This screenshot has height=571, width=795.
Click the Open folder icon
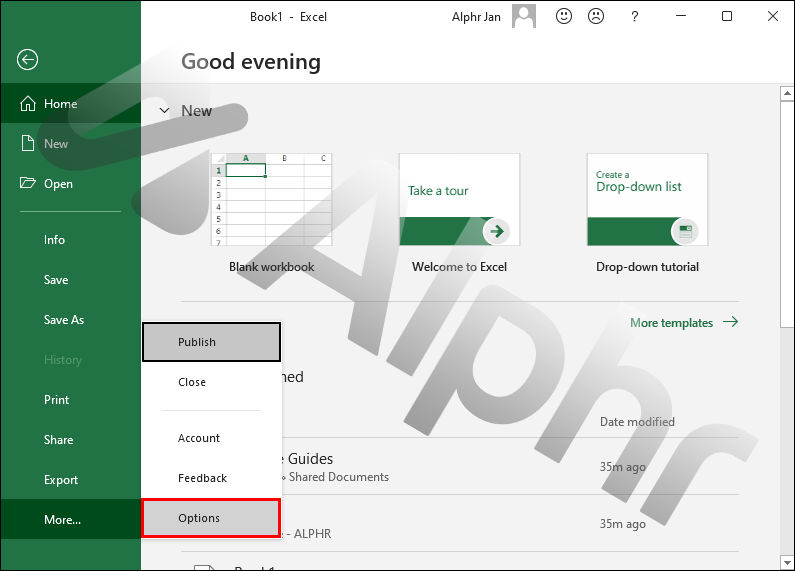(27, 184)
